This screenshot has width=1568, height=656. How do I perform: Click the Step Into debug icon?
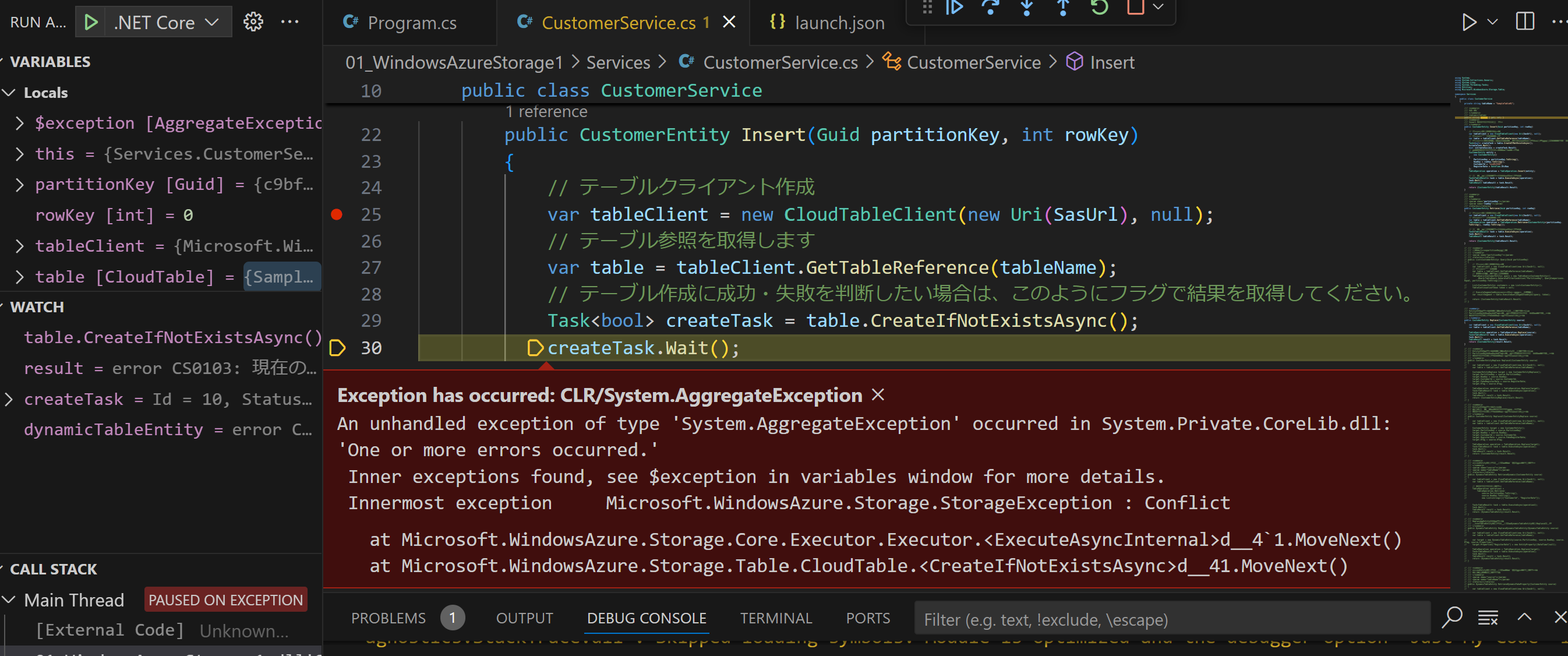coord(1027,8)
